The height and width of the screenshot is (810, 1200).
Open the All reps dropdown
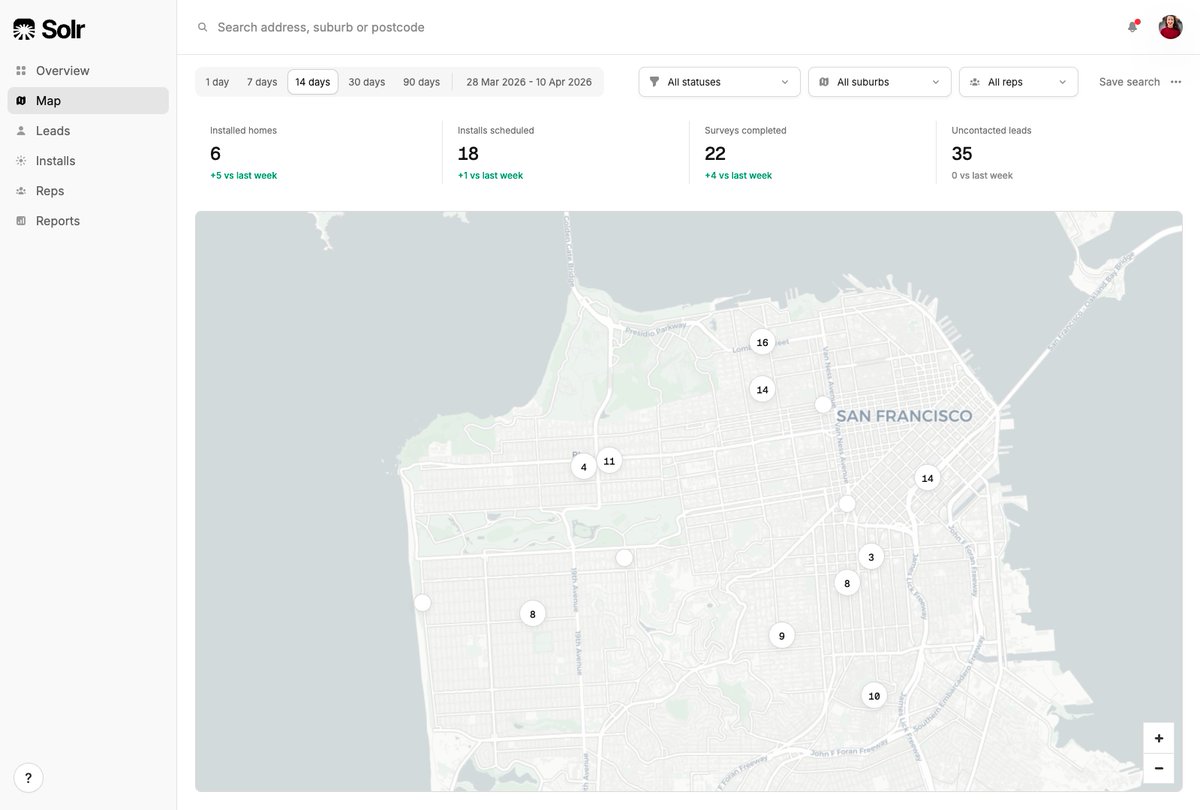1018,82
